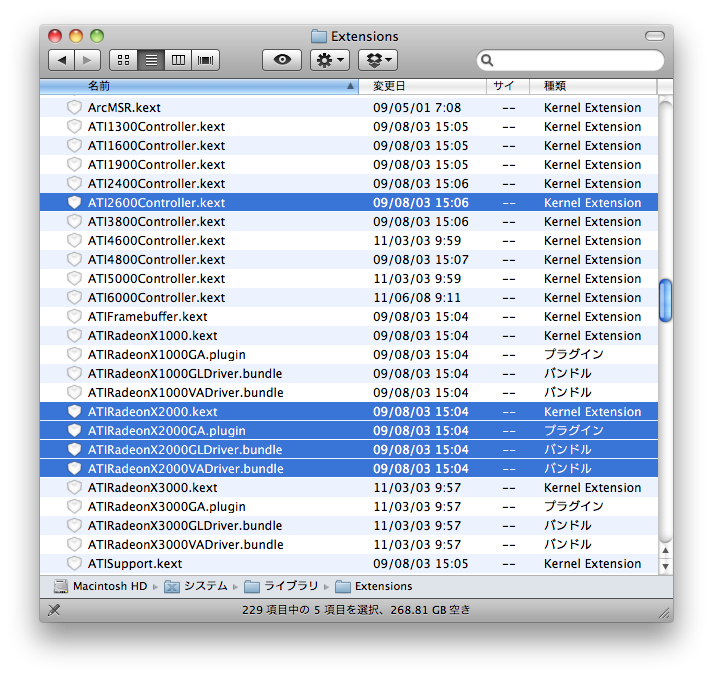Switch to icon view

pyautogui.click(x=123, y=60)
